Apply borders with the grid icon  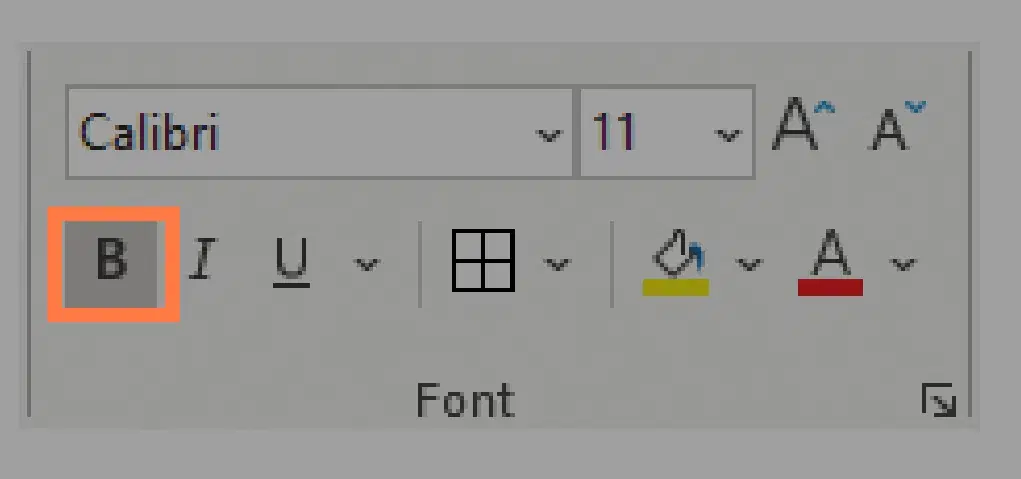click(483, 260)
